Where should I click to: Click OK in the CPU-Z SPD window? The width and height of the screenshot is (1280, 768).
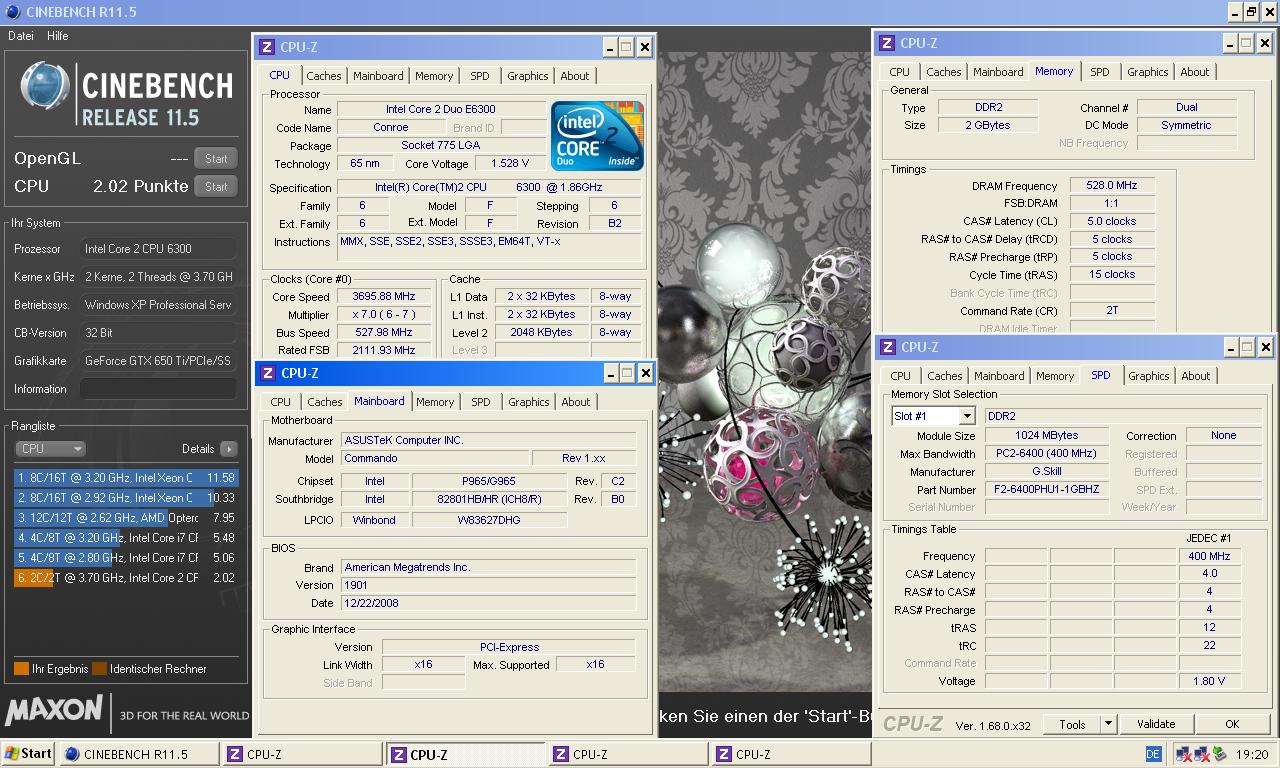[1232, 724]
